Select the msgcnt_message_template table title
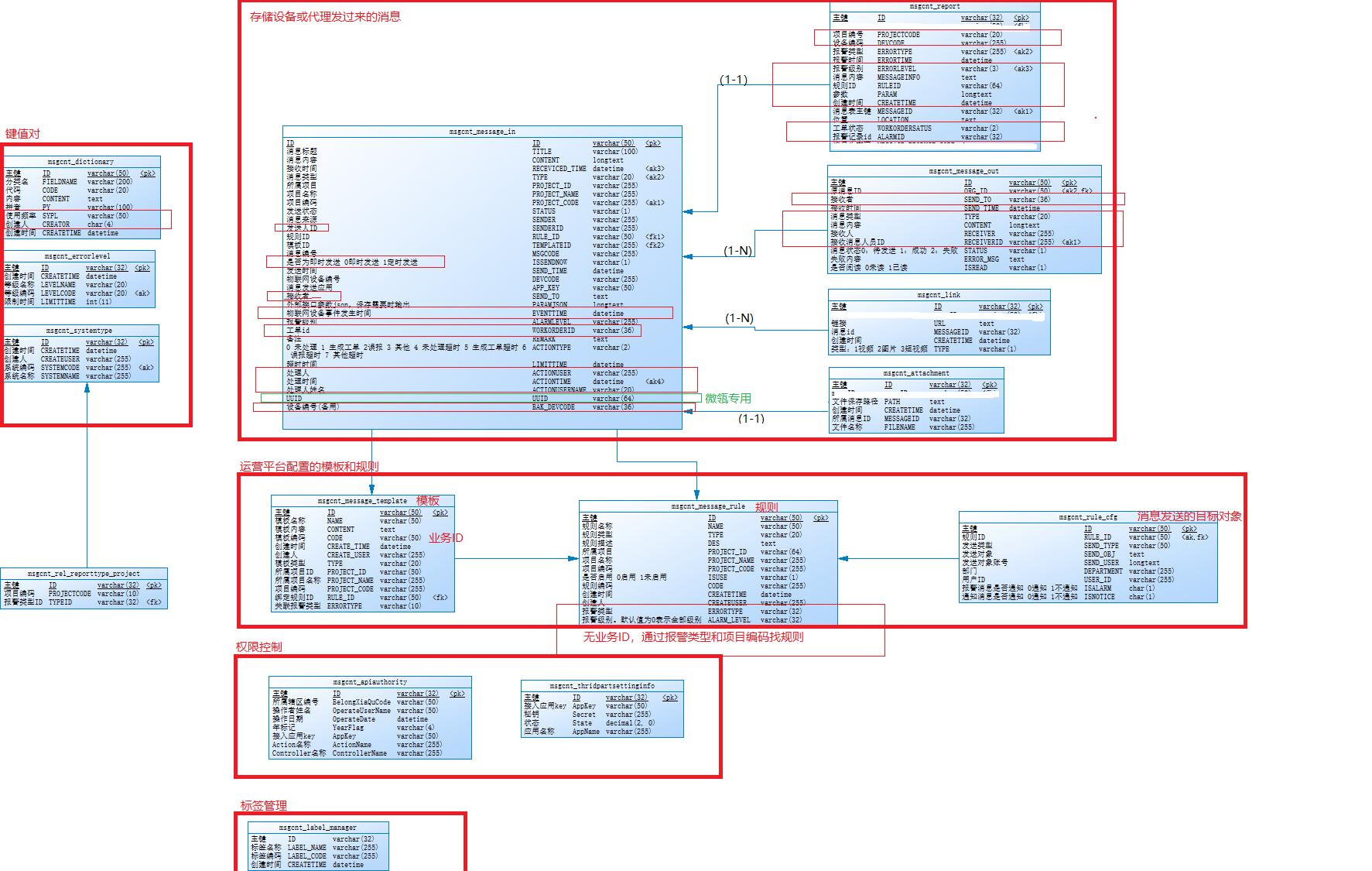 point(362,501)
